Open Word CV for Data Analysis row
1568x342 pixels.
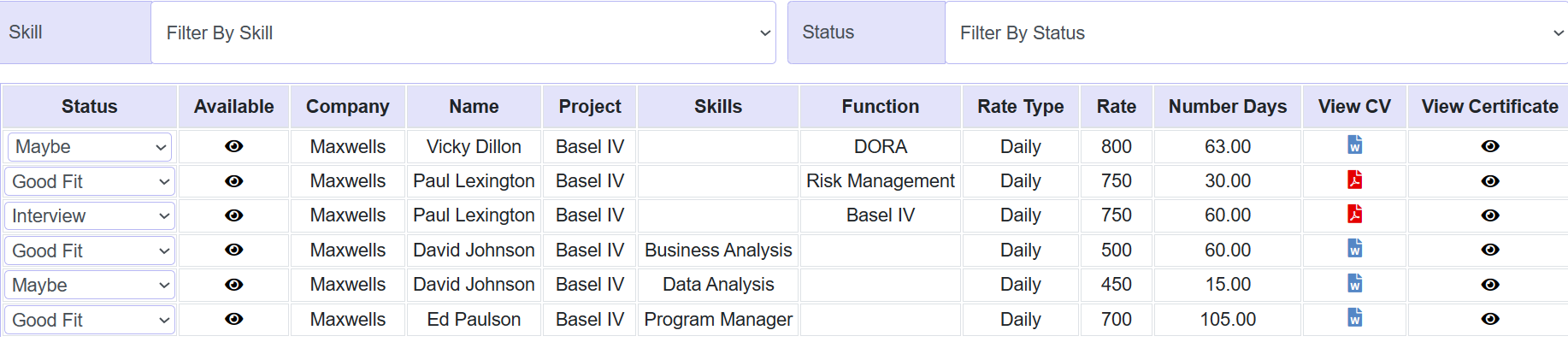(x=1354, y=283)
